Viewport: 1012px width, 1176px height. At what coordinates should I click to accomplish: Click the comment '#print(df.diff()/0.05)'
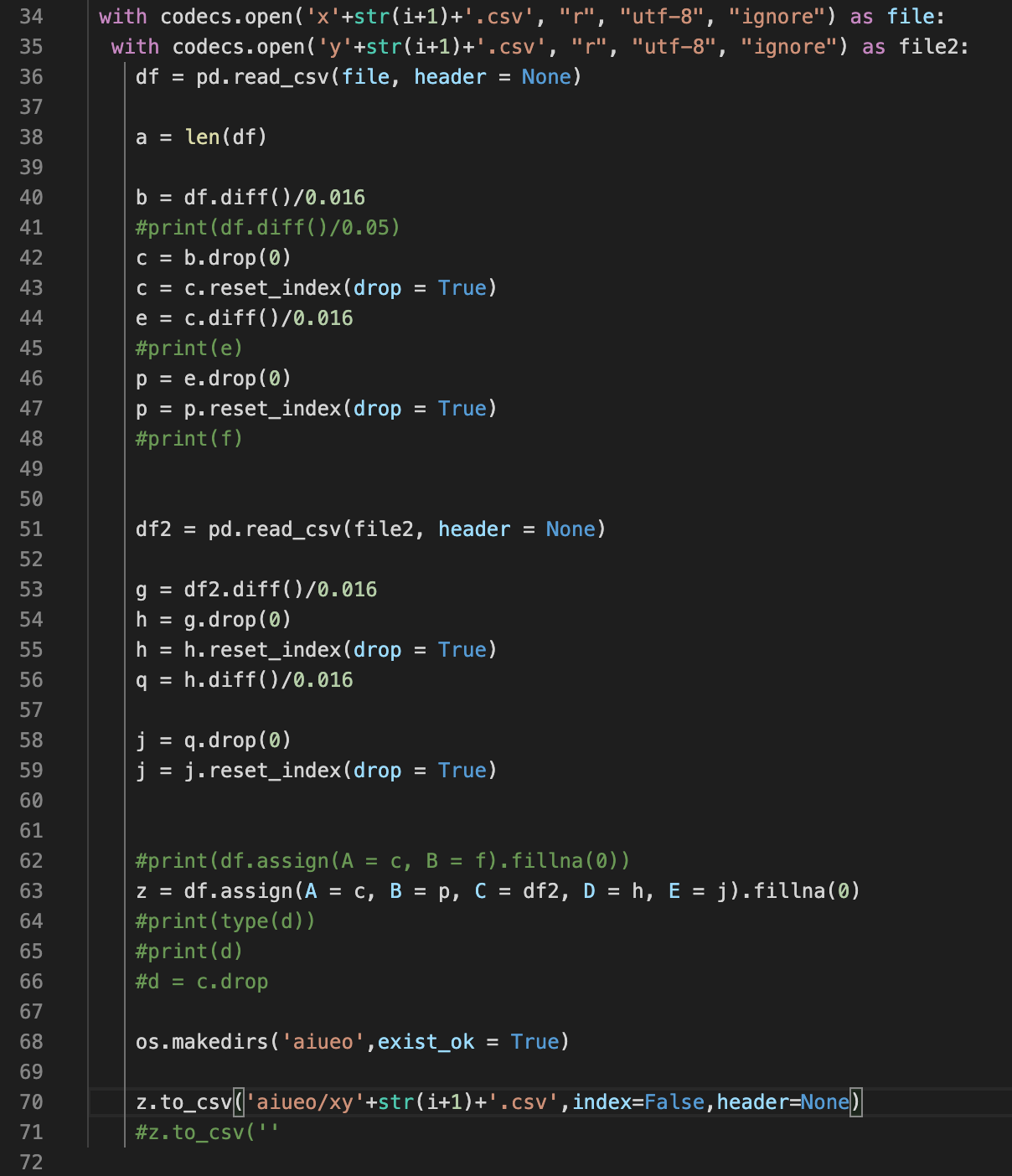click(268, 228)
